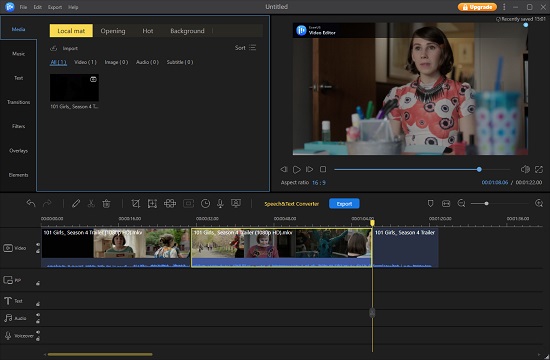Open the Transitions sidebar panel
Image resolution: width=550 pixels, height=360 pixels.
coord(18,102)
